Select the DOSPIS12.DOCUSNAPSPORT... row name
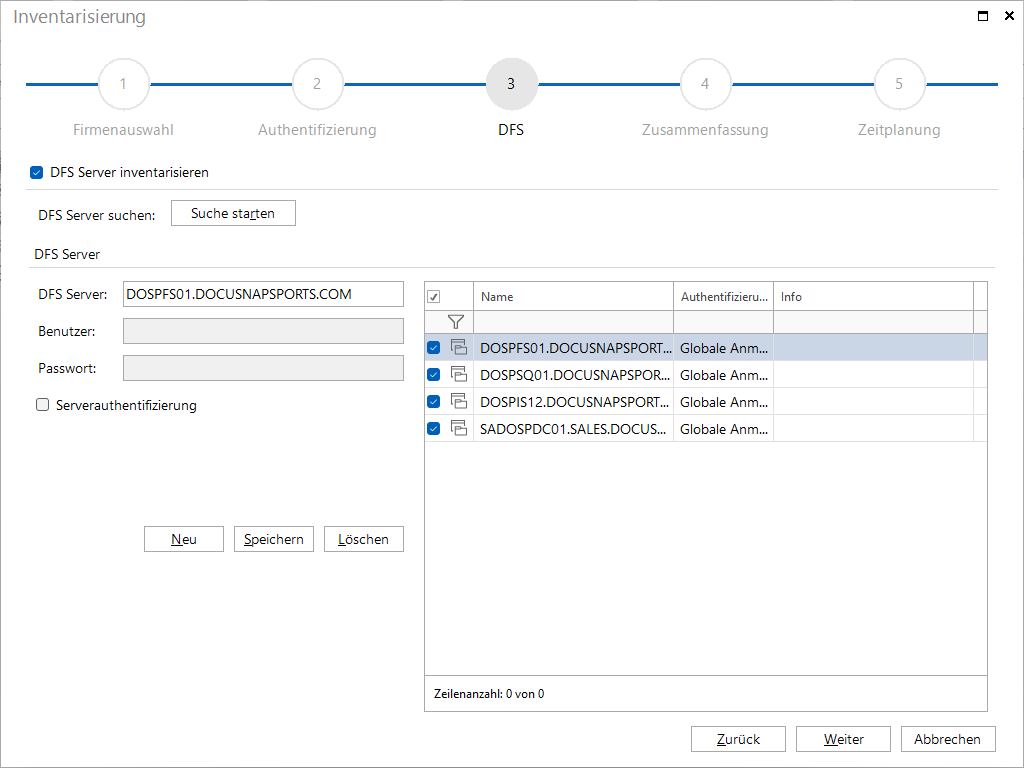The image size is (1024, 768). click(573, 401)
